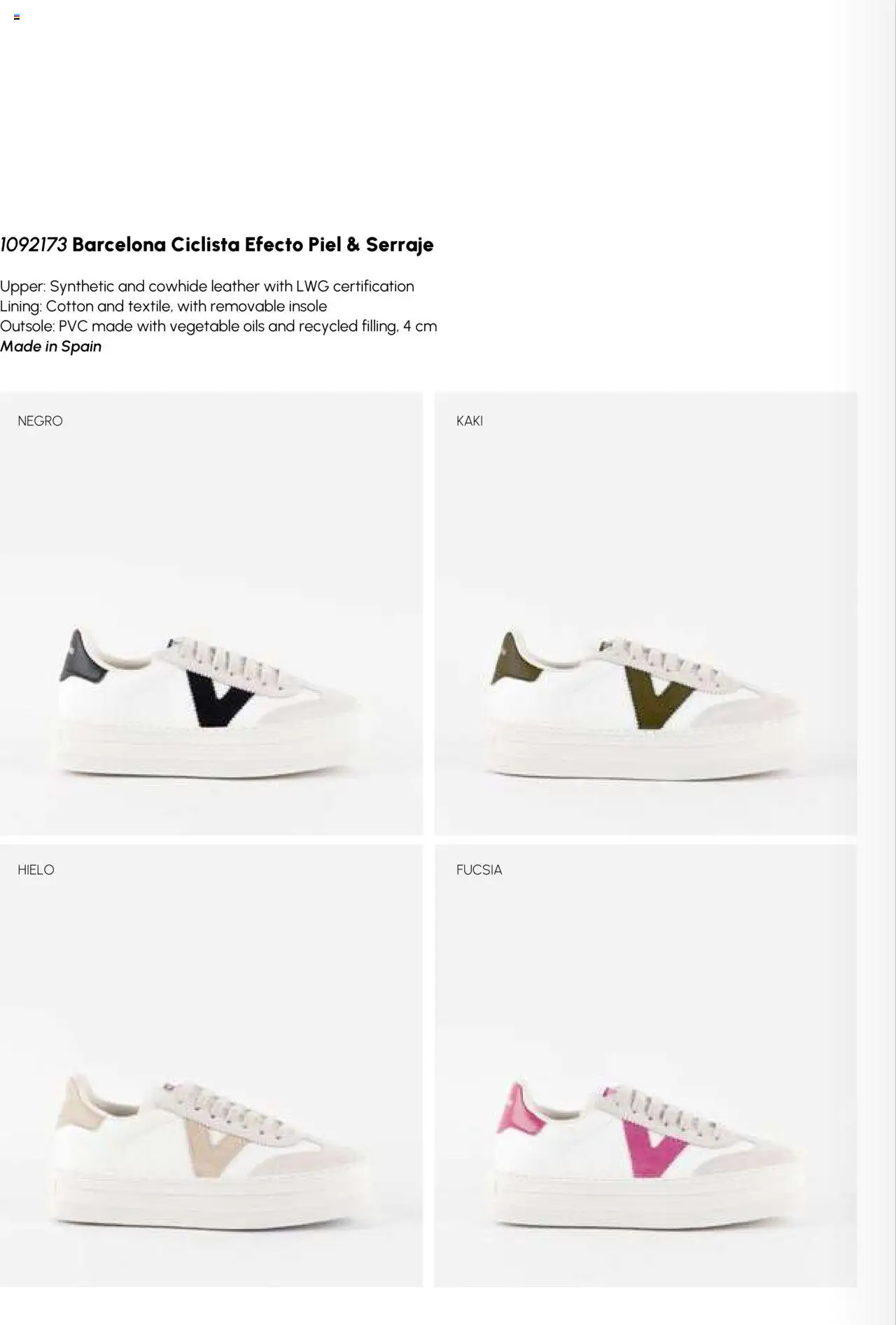Click the CMYK color bars icon
This screenshot has width=896, height=1325.
pyautogui.click(x=17, y=17)
